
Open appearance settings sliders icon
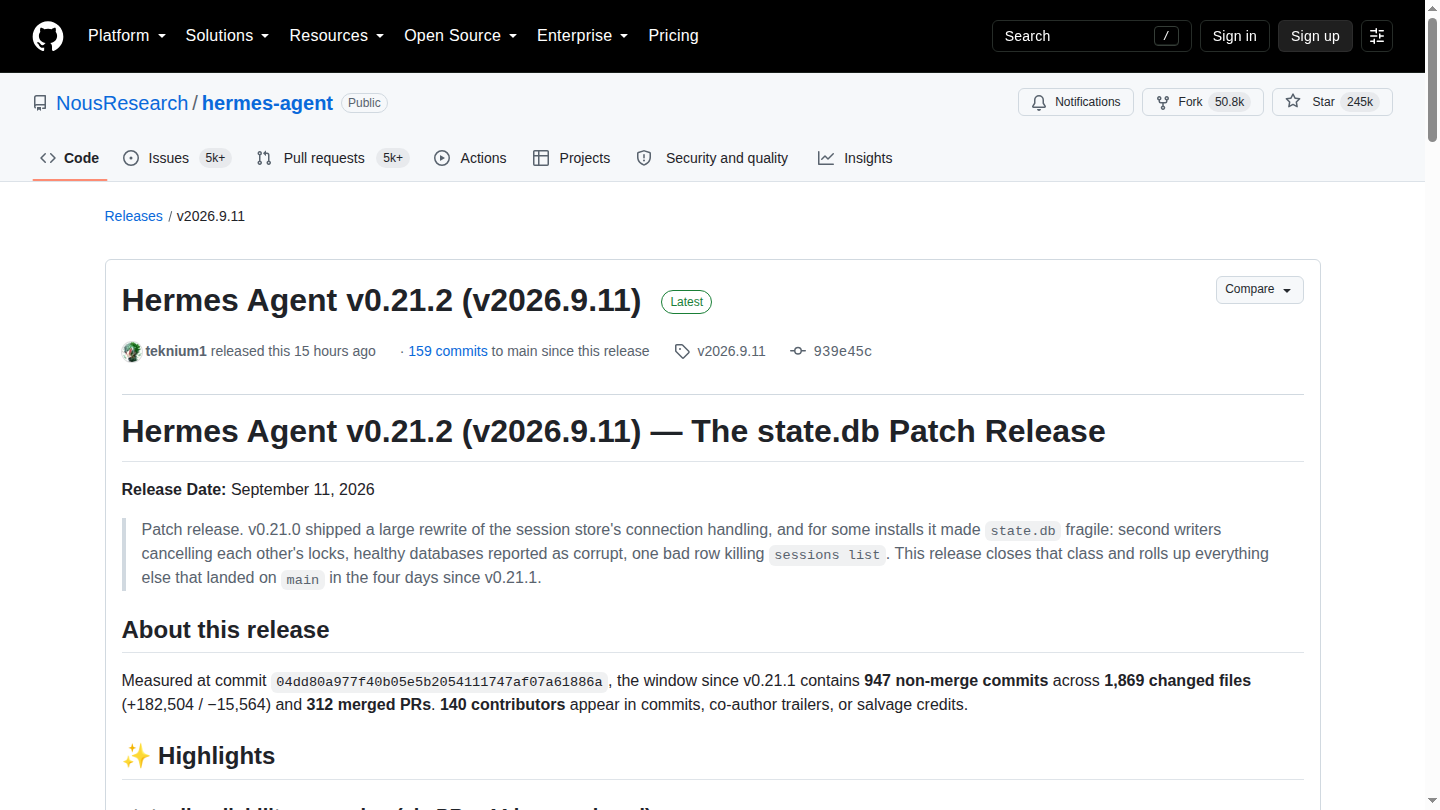click(x=1377, y=36)
